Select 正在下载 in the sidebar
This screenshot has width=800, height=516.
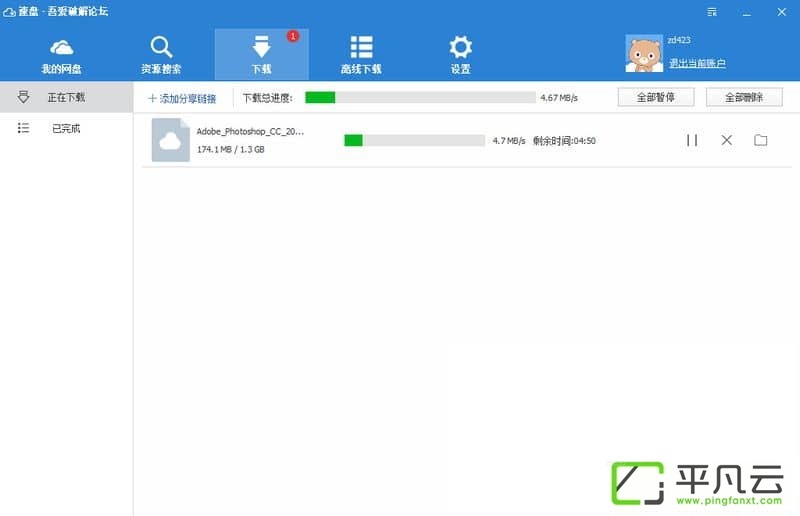pyautogui.click(x=66, y=97)
